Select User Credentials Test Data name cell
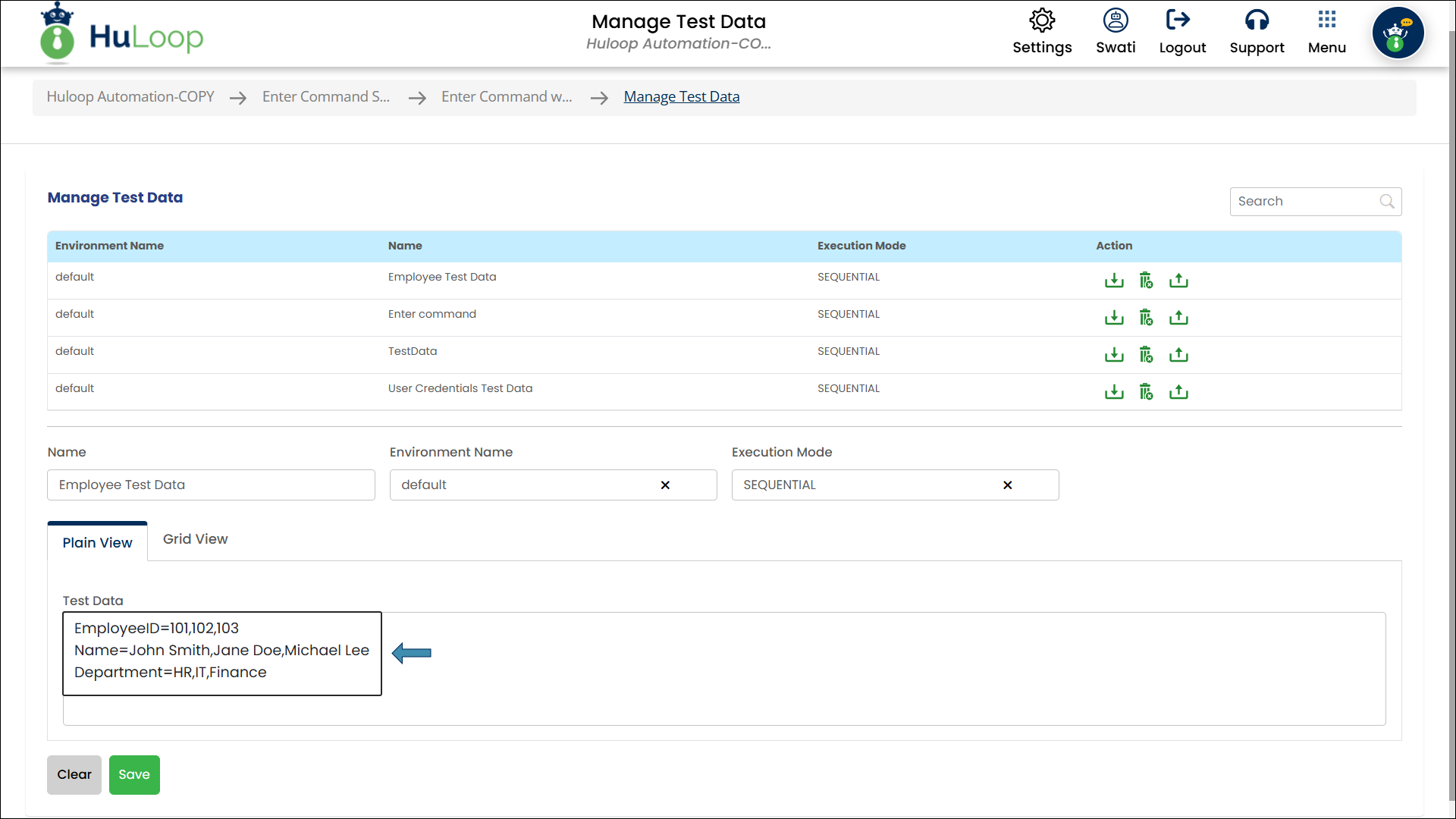 [x=460, y=388]
